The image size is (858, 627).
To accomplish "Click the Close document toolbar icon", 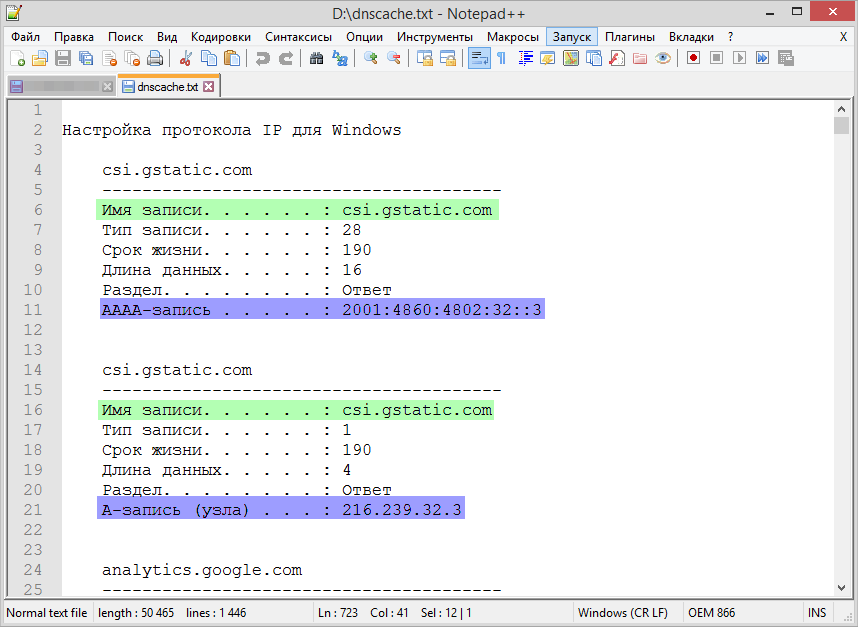I will [109, 58].
